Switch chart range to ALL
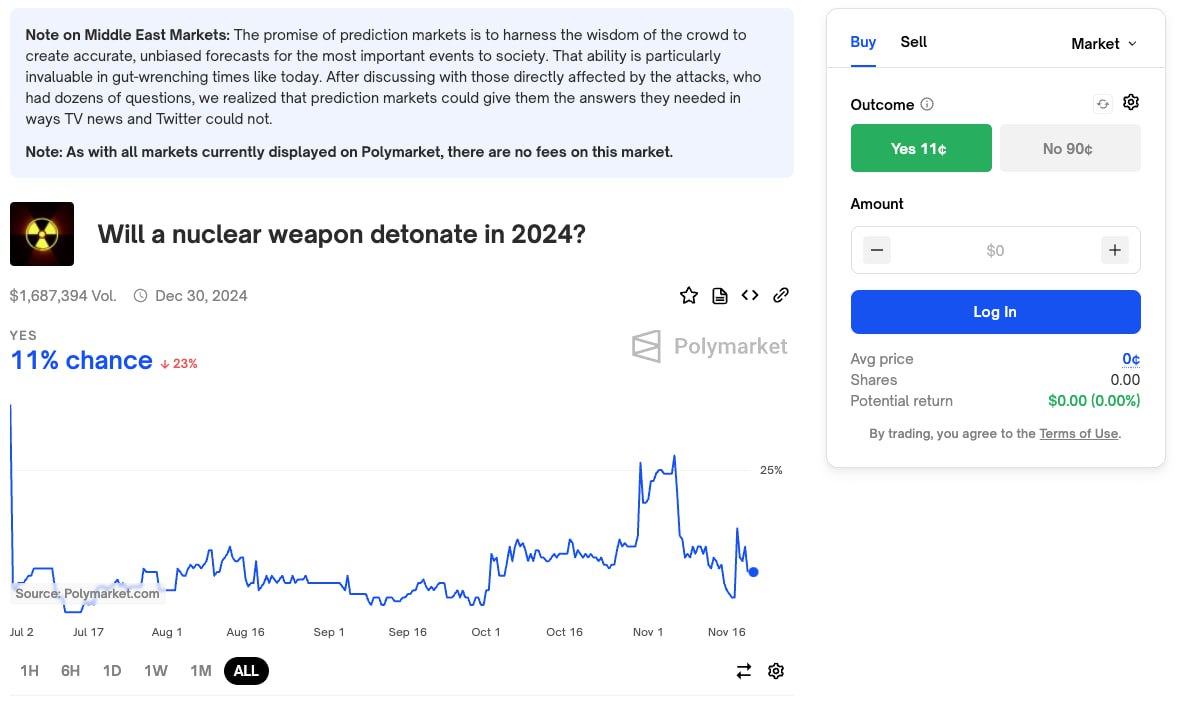Screen dimensions: 1181x719 click(246, 671)
